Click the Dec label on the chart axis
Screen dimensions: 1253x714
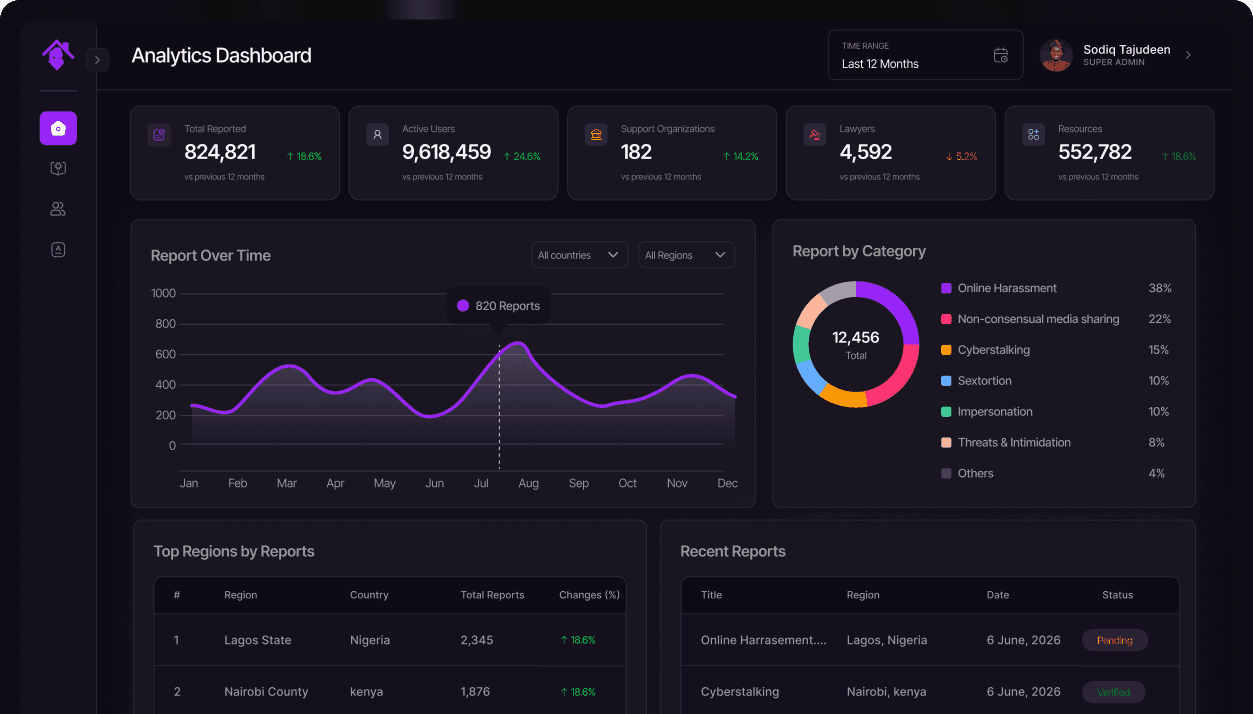tap(727, 483)
